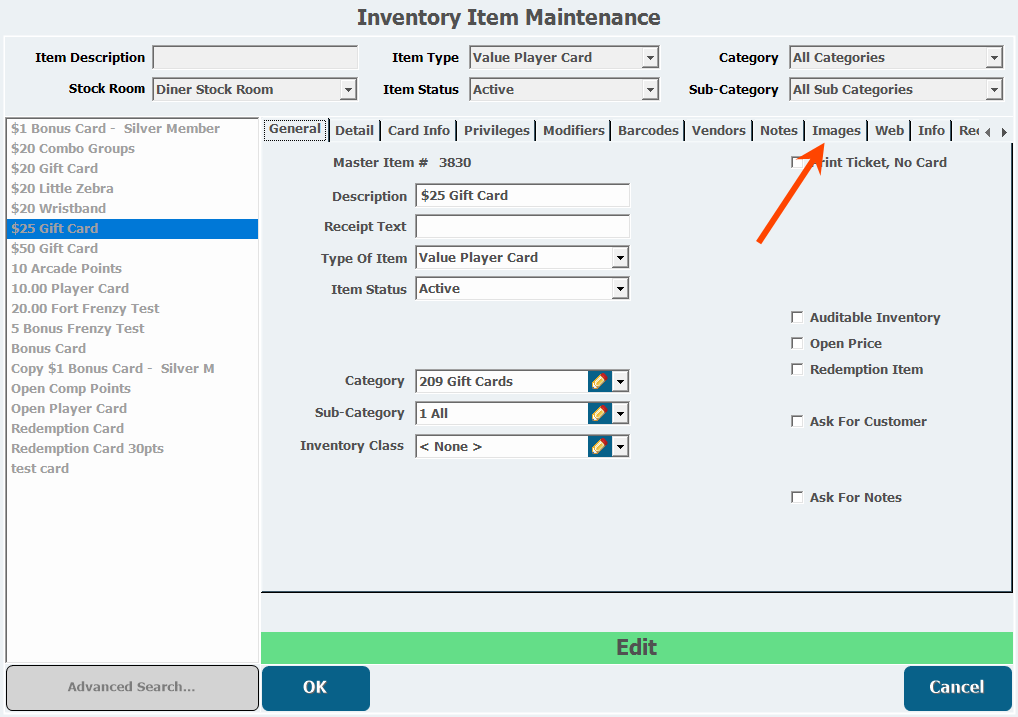Toggle Ask For Notes checkbox
The height and width of the screenshot is (717, 1018).
(x=797, y=497)
